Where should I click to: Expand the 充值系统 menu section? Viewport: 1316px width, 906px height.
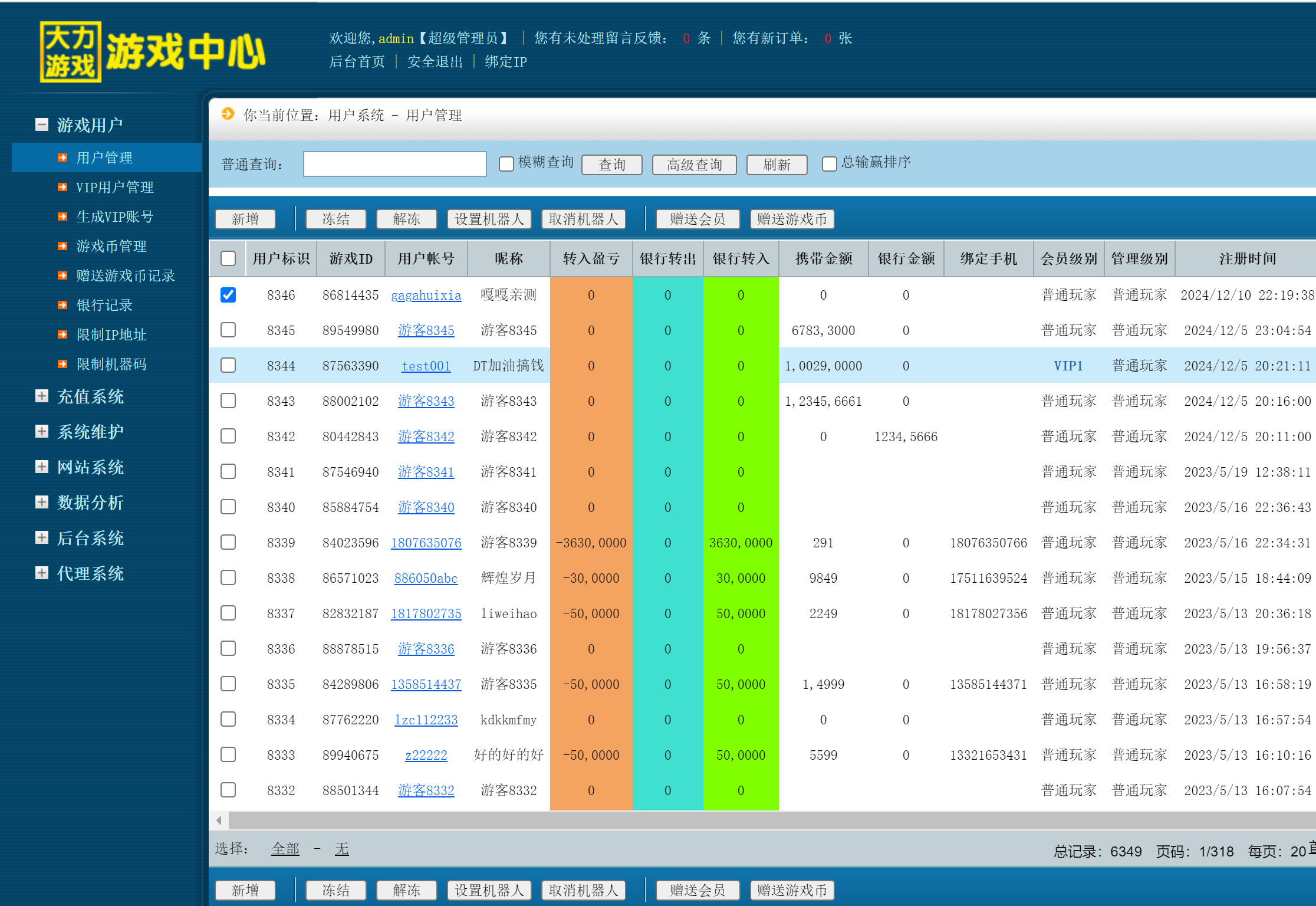click(42, 396)
